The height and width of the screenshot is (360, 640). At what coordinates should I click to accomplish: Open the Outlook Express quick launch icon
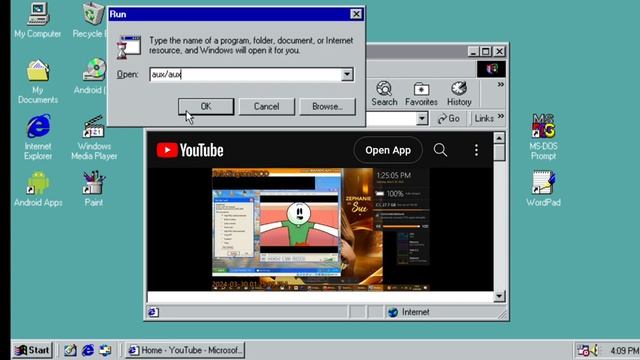pos(105,350)
